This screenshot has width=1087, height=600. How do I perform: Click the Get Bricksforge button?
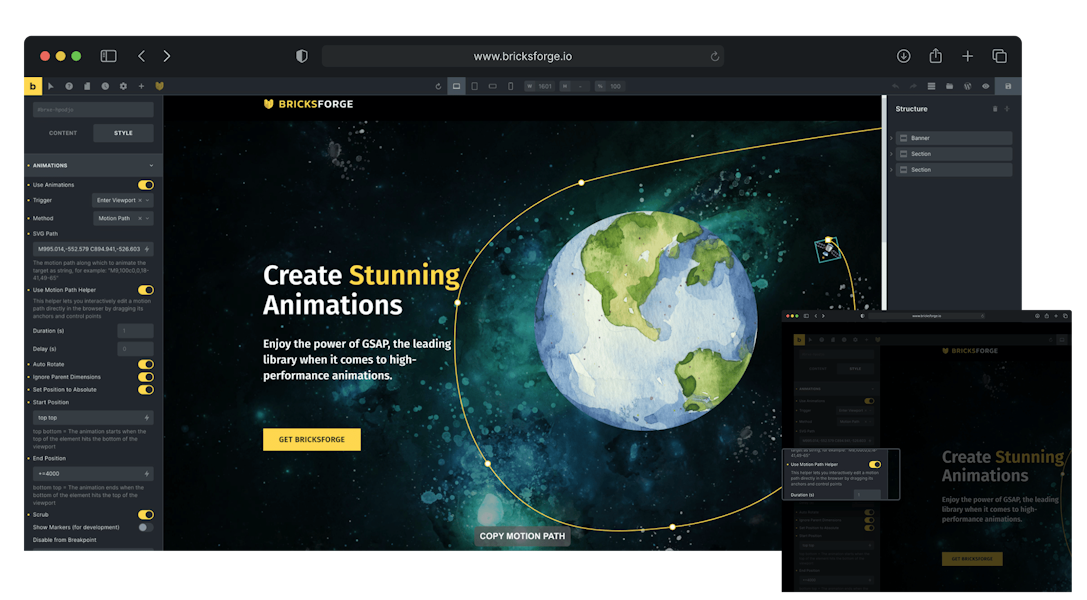[x=311, y=440]
